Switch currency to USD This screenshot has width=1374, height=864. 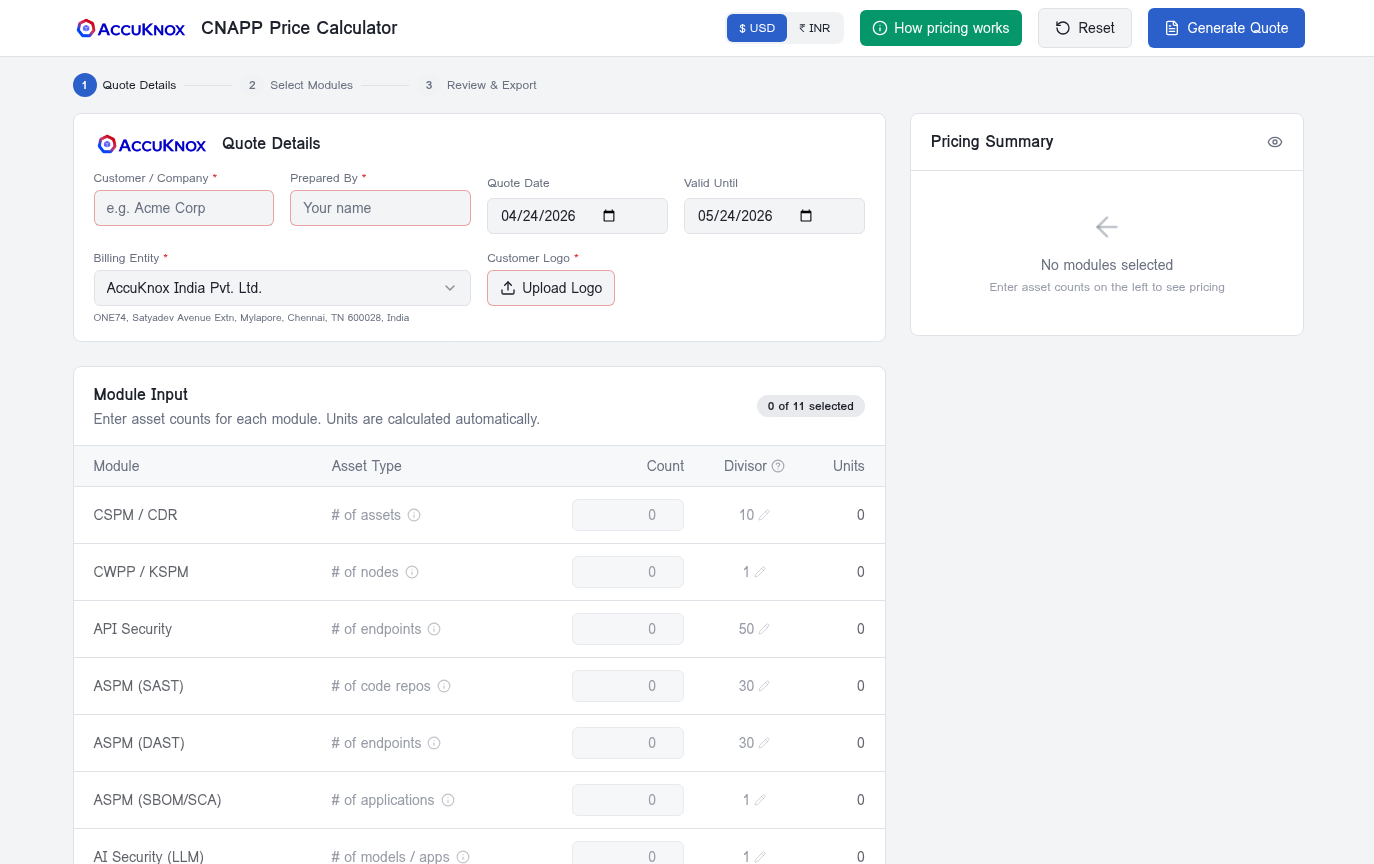click(757, 28)
